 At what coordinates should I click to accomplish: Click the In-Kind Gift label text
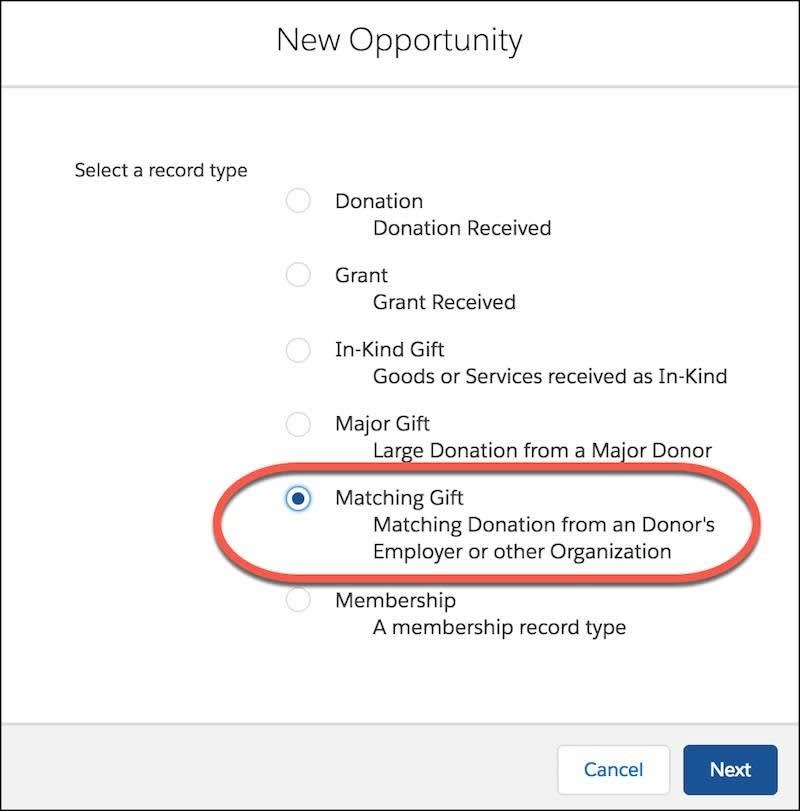coord(389,350)
